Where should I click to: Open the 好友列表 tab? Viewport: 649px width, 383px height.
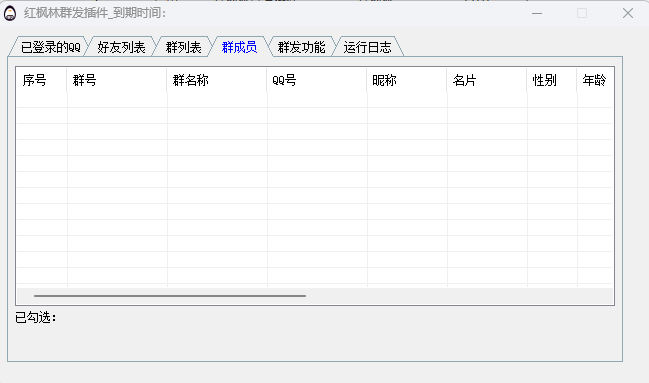[121, 47]
